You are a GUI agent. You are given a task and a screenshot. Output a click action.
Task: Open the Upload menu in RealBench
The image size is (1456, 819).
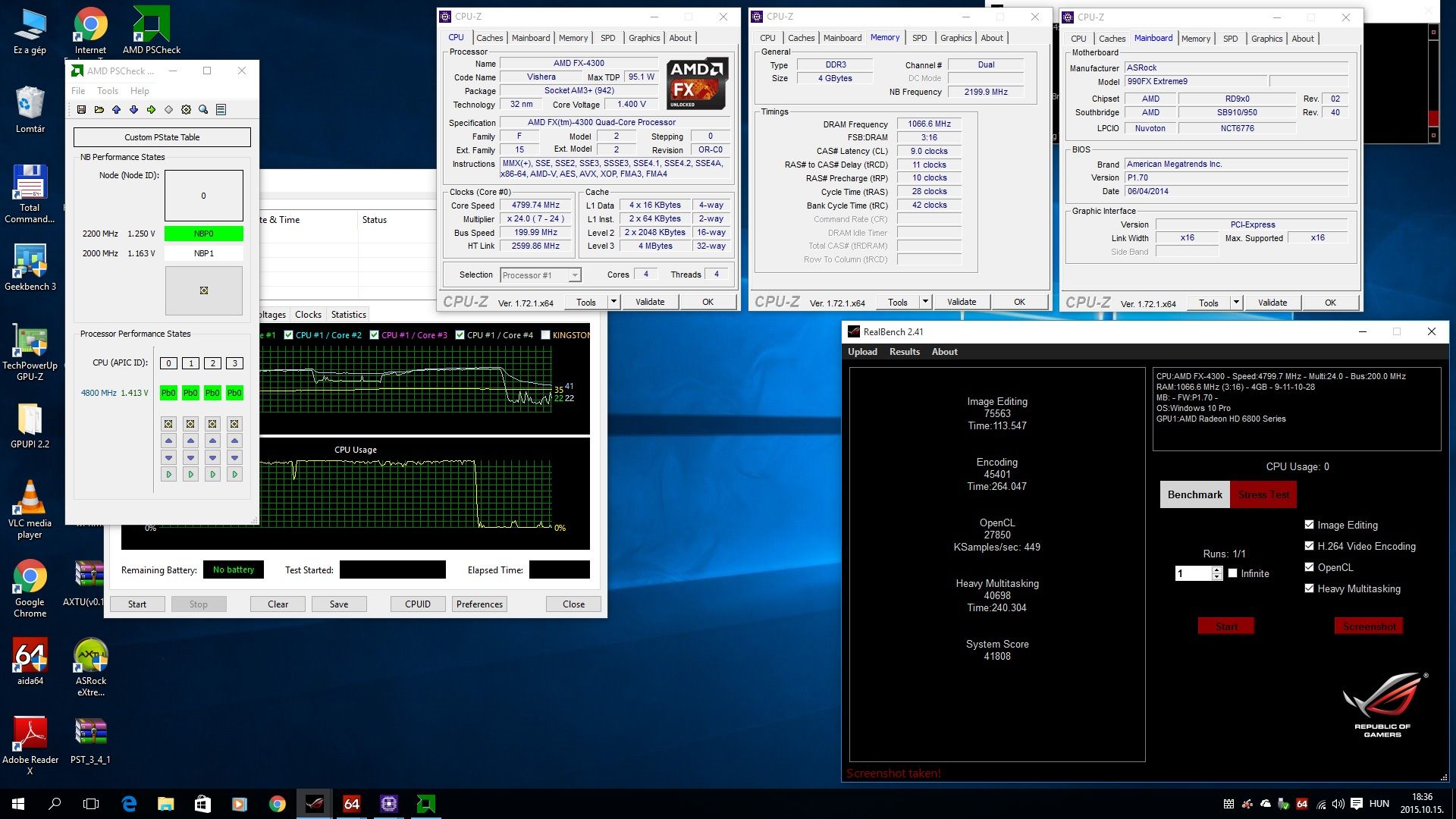[x=862, y=352]
